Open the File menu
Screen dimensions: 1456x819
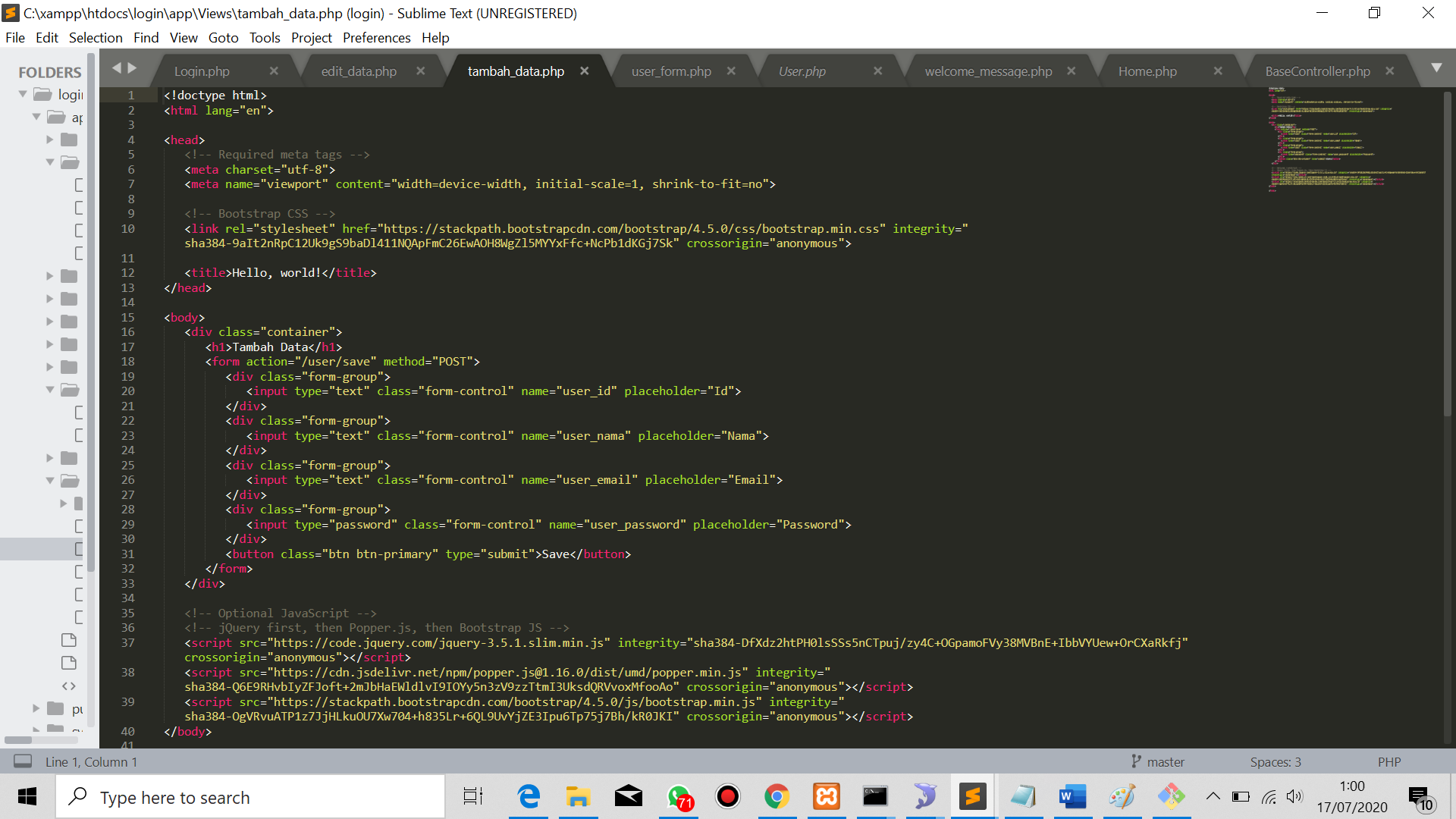tap(15, 38)
